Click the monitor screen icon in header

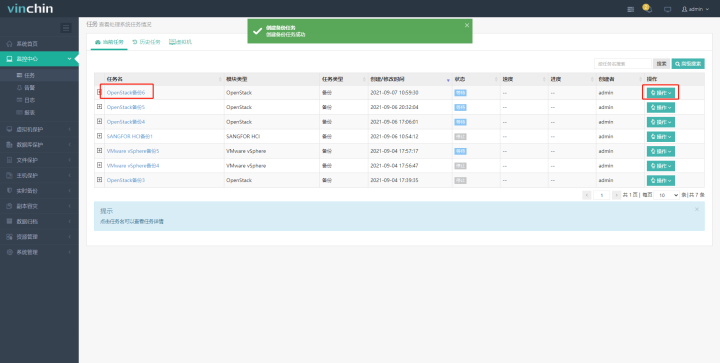(x=668, y=9)
